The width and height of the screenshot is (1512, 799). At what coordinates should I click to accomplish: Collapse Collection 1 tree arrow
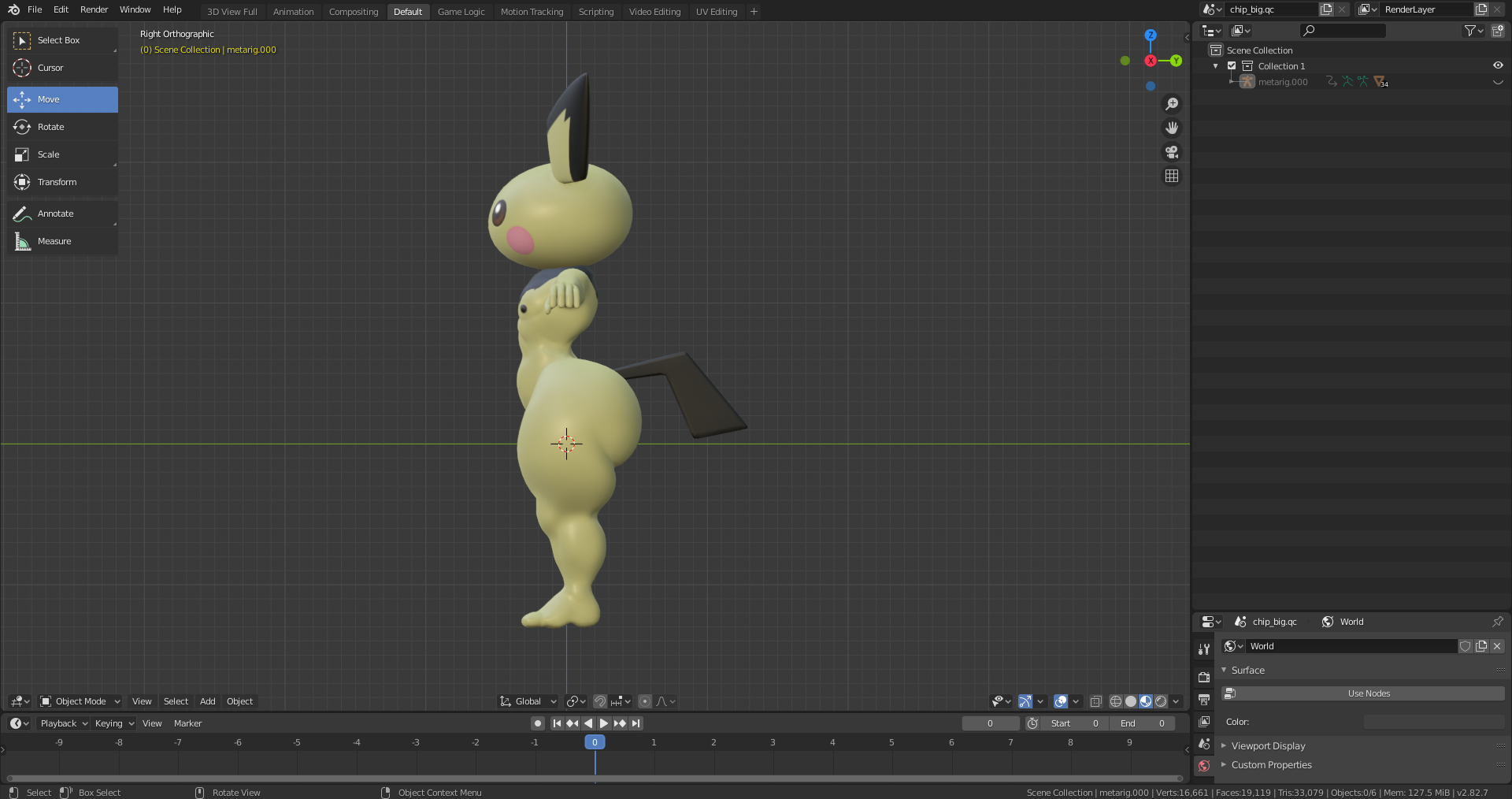(x=1216, y=66)
